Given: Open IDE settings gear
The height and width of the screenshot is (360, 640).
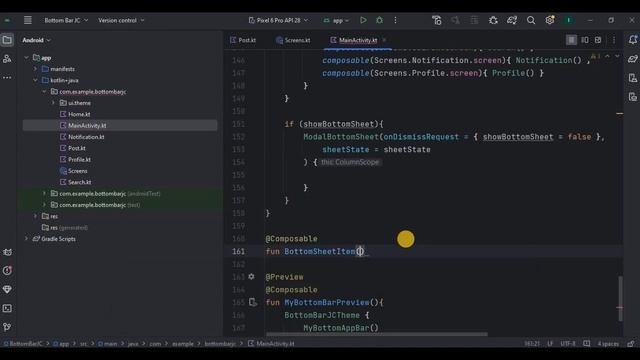Looking at the screenshot, I should (x=549, y=20).
